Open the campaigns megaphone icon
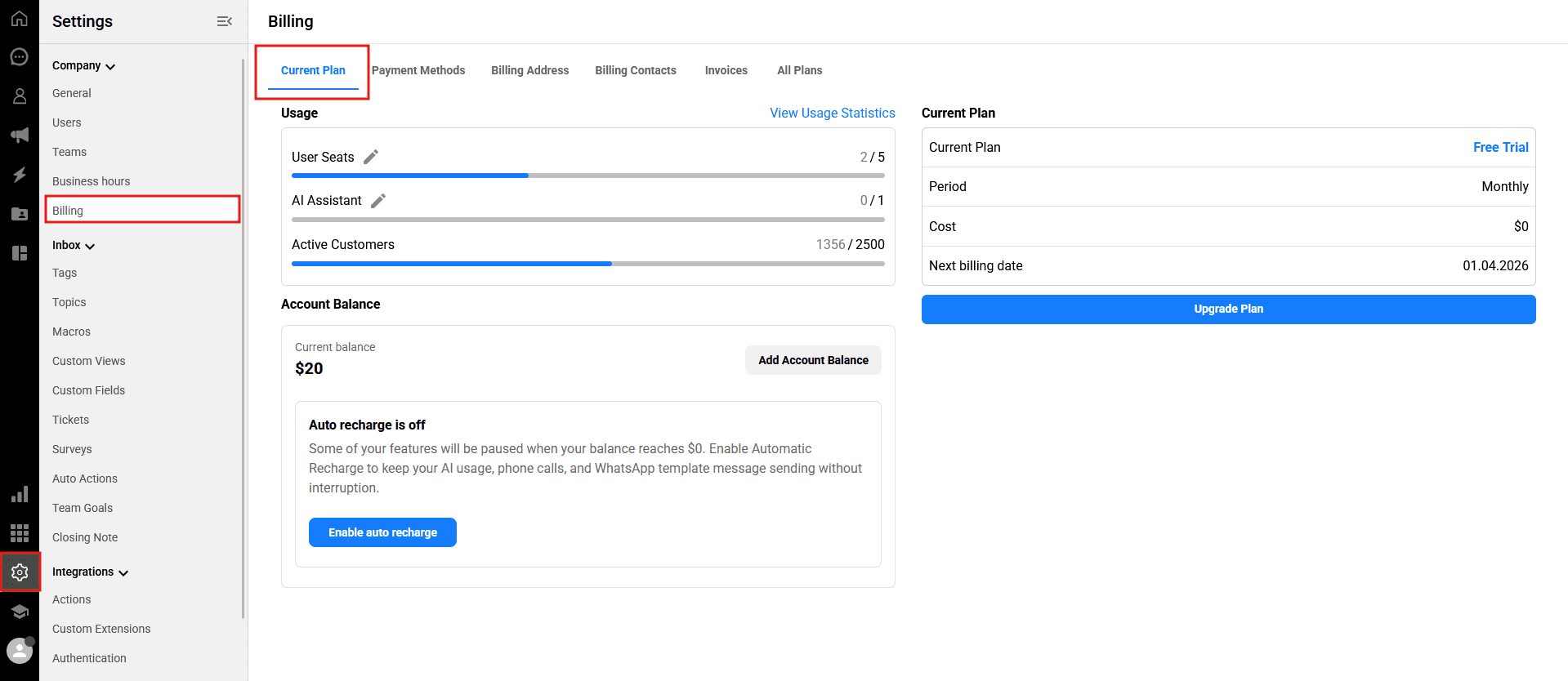Screen dimensions: 1568x681 (x=20, y=136)
